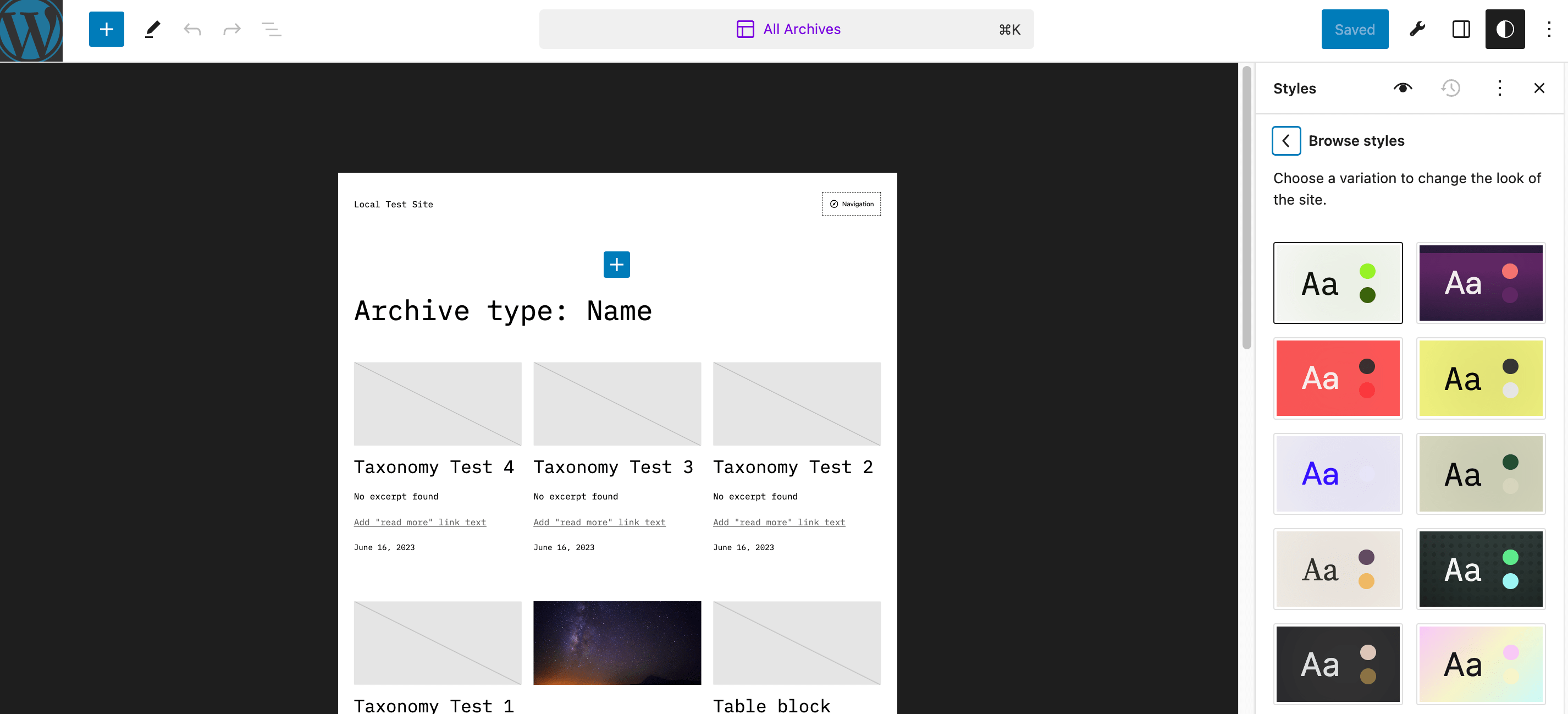Toggle the block inserter plus button
The width and height of the screenshot is (1568, 714).
pyautogui.click(x=107, y=29)
